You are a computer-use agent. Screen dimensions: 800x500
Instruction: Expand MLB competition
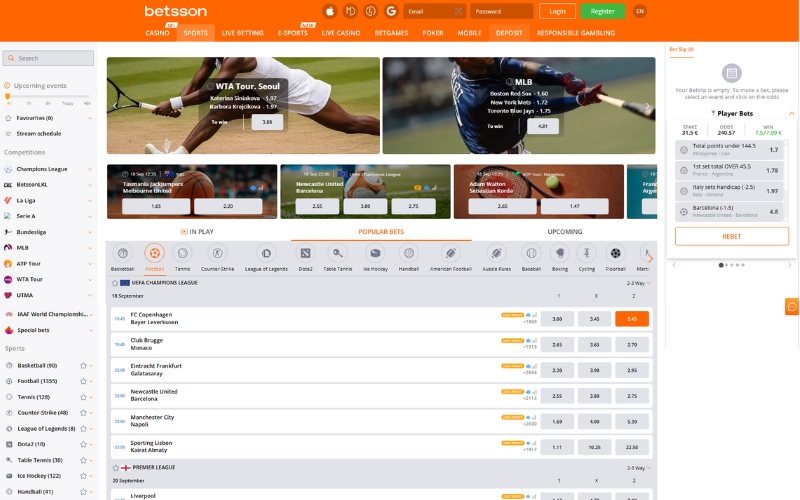[90, 248]
